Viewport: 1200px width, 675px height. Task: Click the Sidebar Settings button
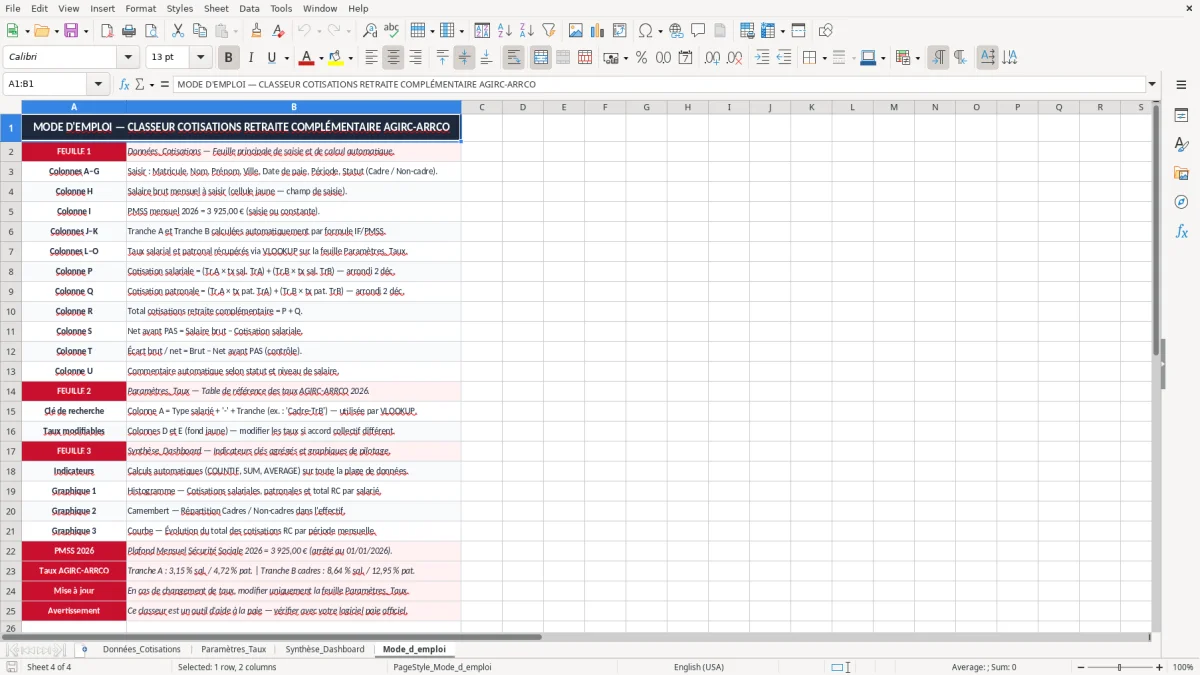tap(1181, 85)
